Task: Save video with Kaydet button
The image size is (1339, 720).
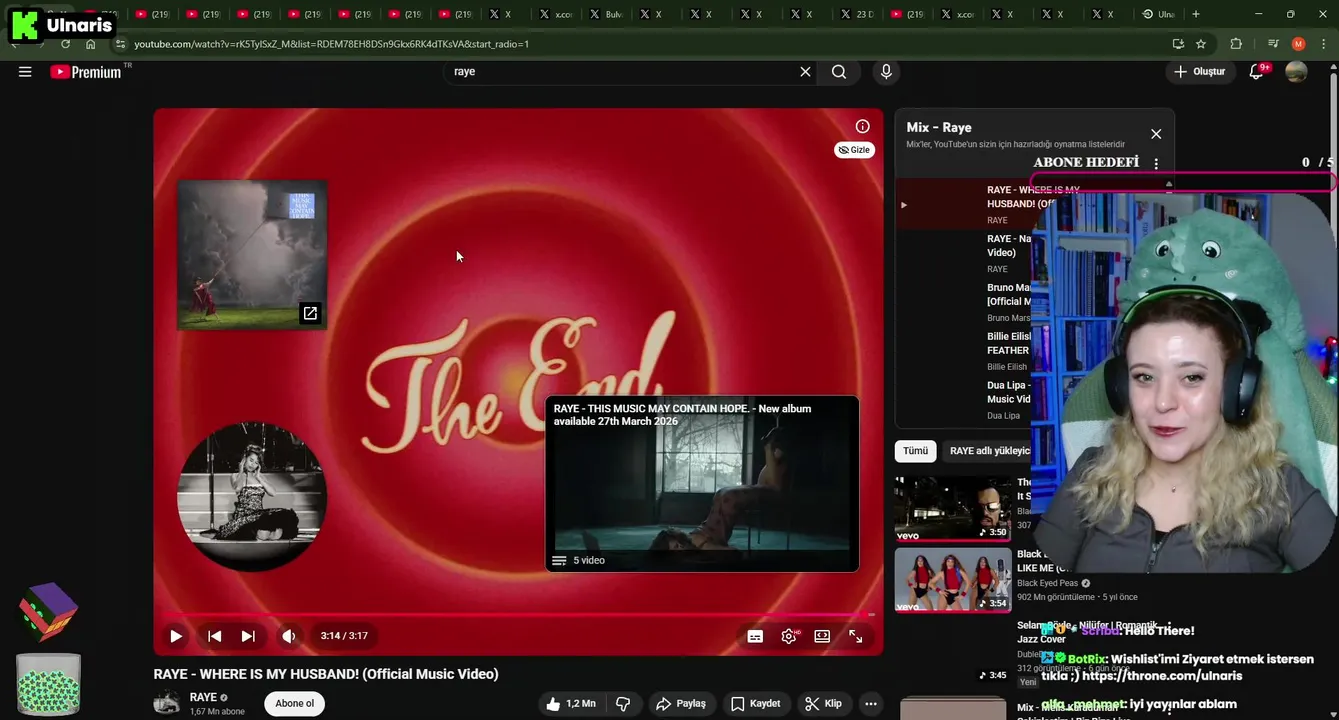Action: coord(755,704)
